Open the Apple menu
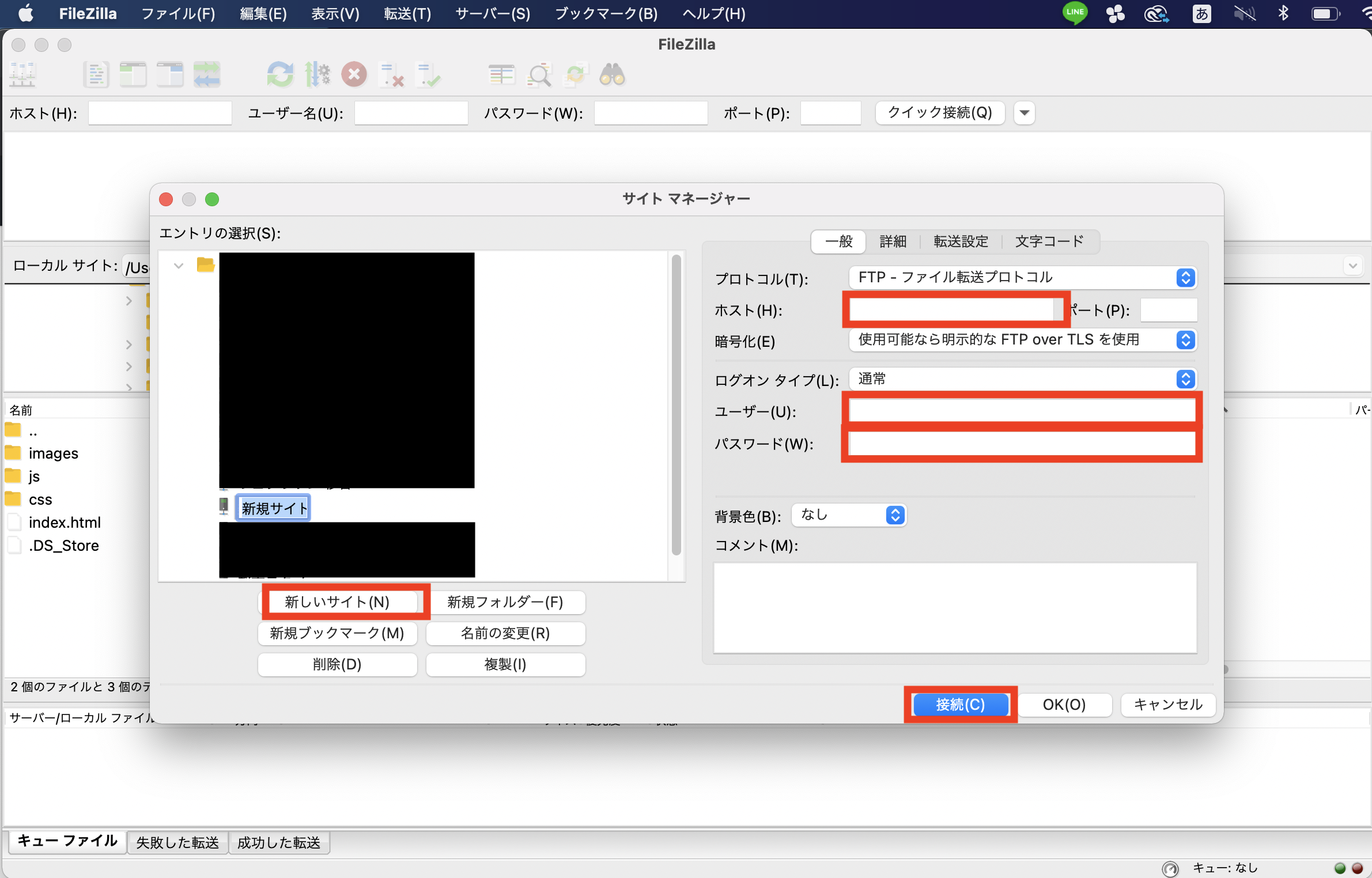The image size is (1372, 878). [x=25, y=13]
